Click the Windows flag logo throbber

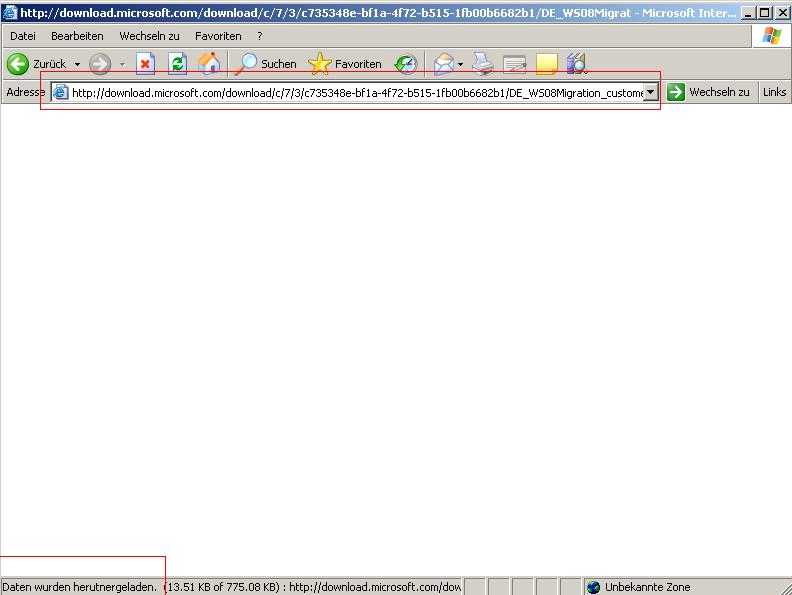coord(771,36)
